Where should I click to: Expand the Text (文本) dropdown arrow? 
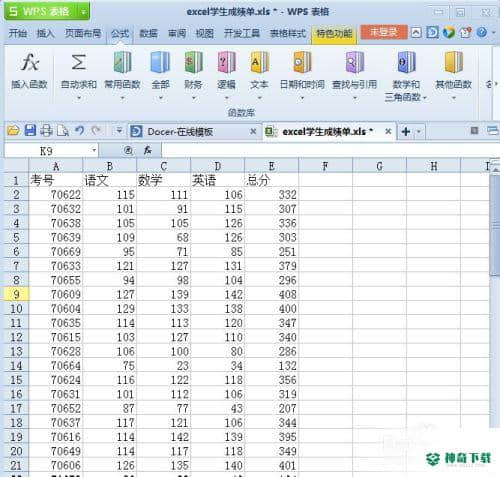[259, 98]
